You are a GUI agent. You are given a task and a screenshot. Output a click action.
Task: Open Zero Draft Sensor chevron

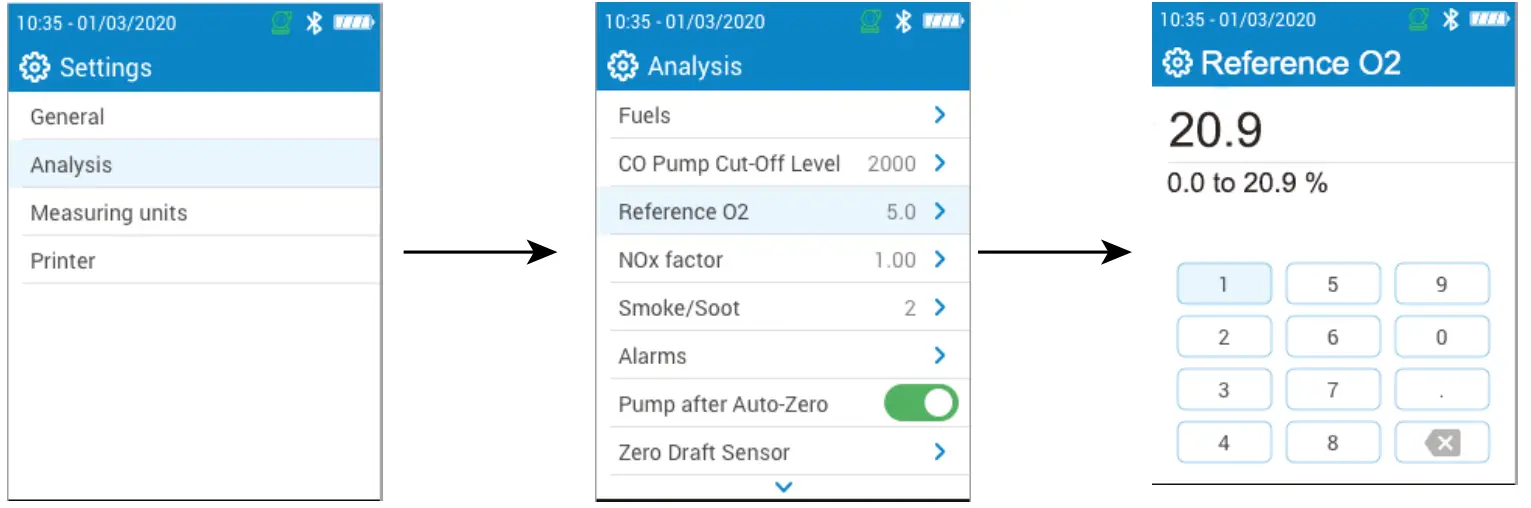(939, 452)
